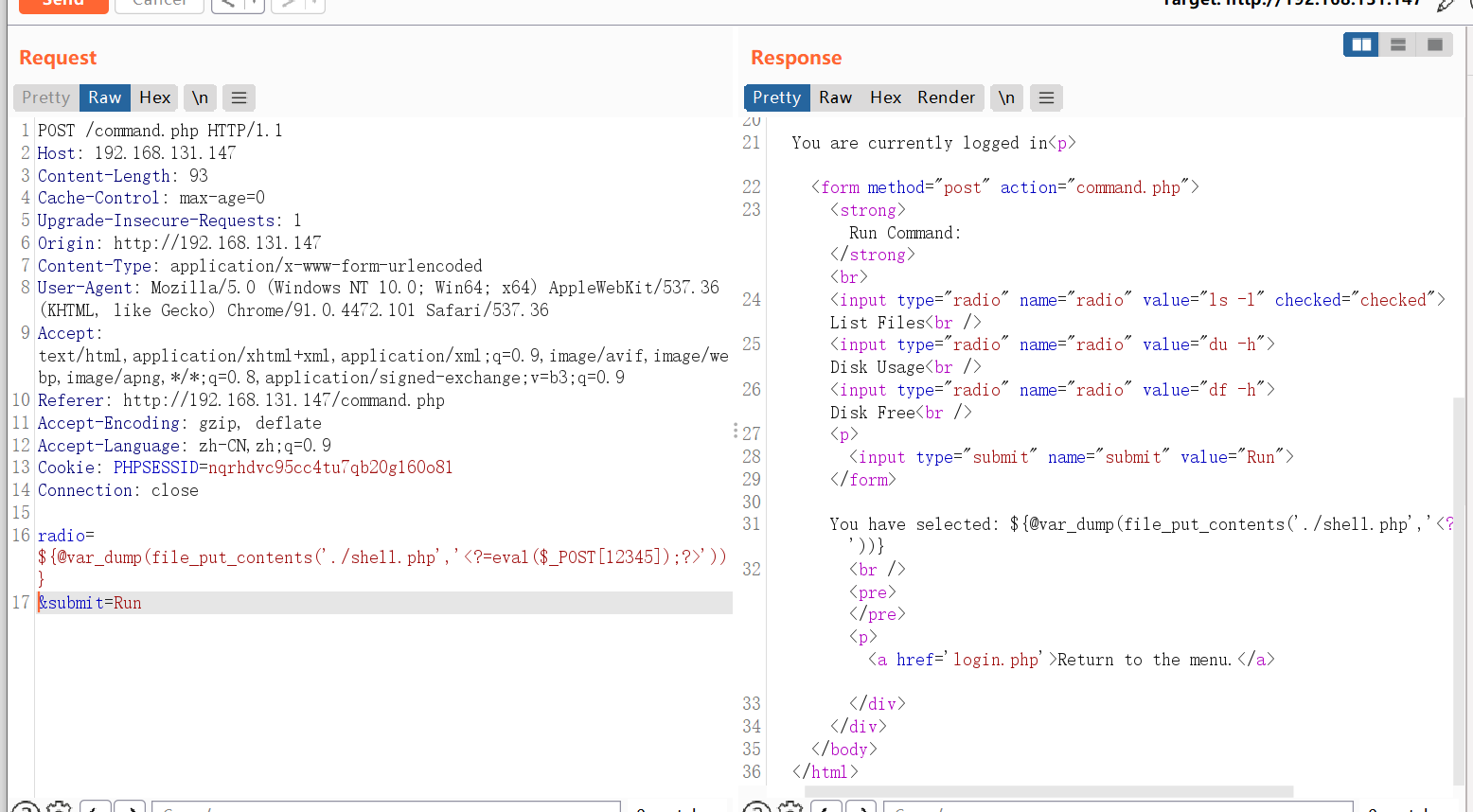This screenshot has width=1473, height=812.
Task: Click the pencil icon to edit target
Action: tap(1445, 5)
